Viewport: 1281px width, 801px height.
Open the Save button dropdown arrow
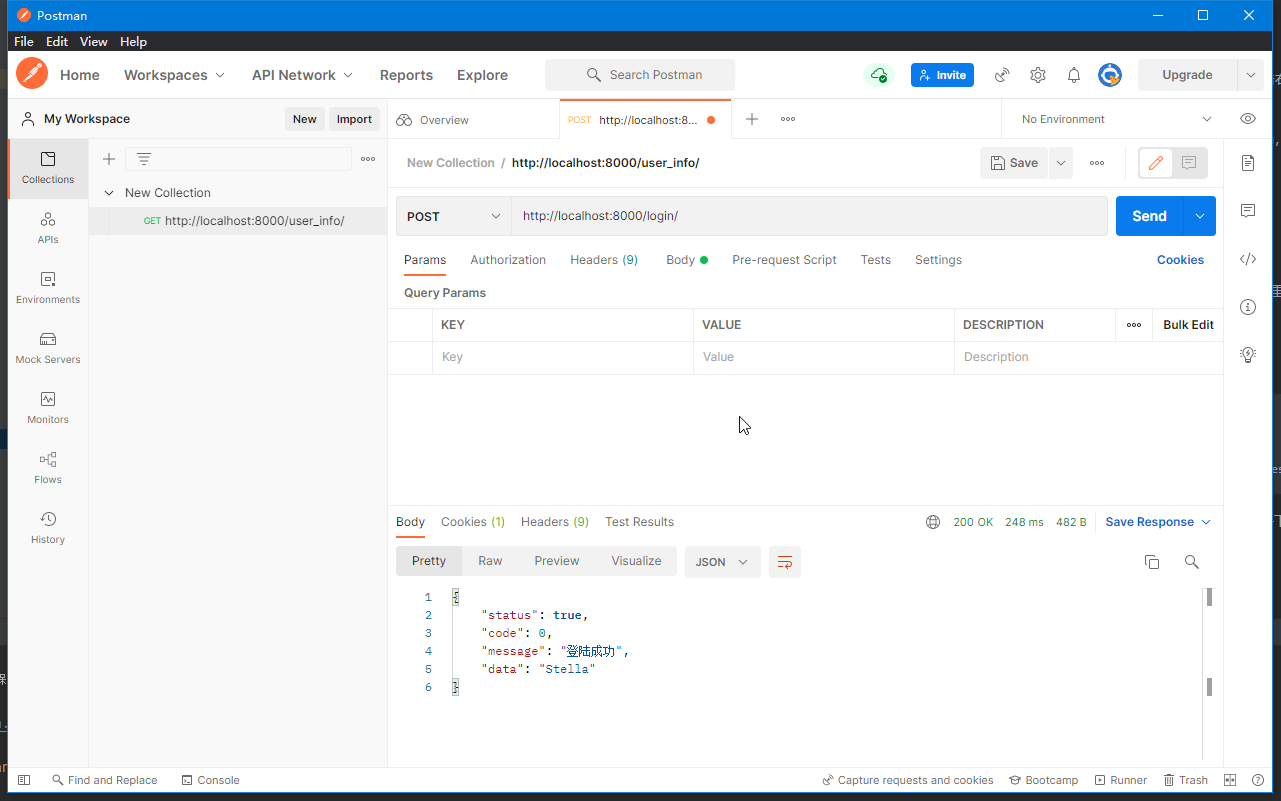[x=1061, y=163]
